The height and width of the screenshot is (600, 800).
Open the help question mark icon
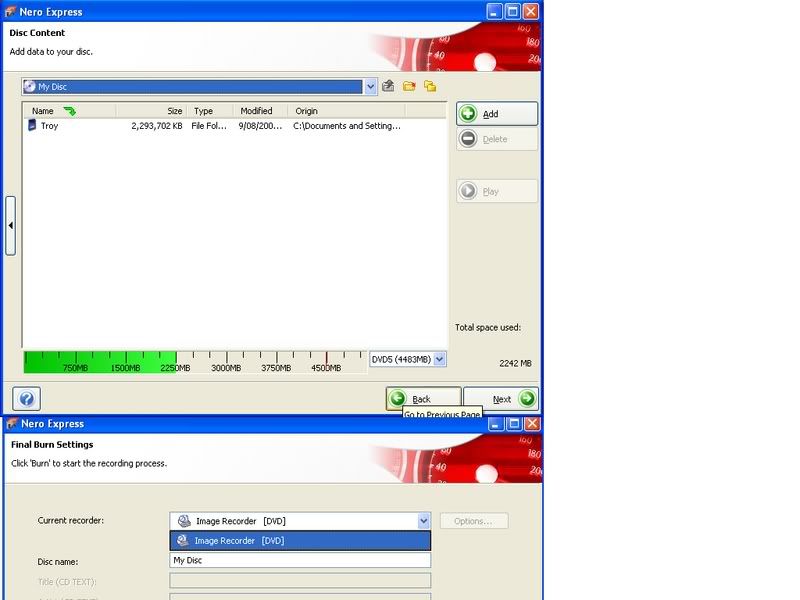click(x=27, y=398)
